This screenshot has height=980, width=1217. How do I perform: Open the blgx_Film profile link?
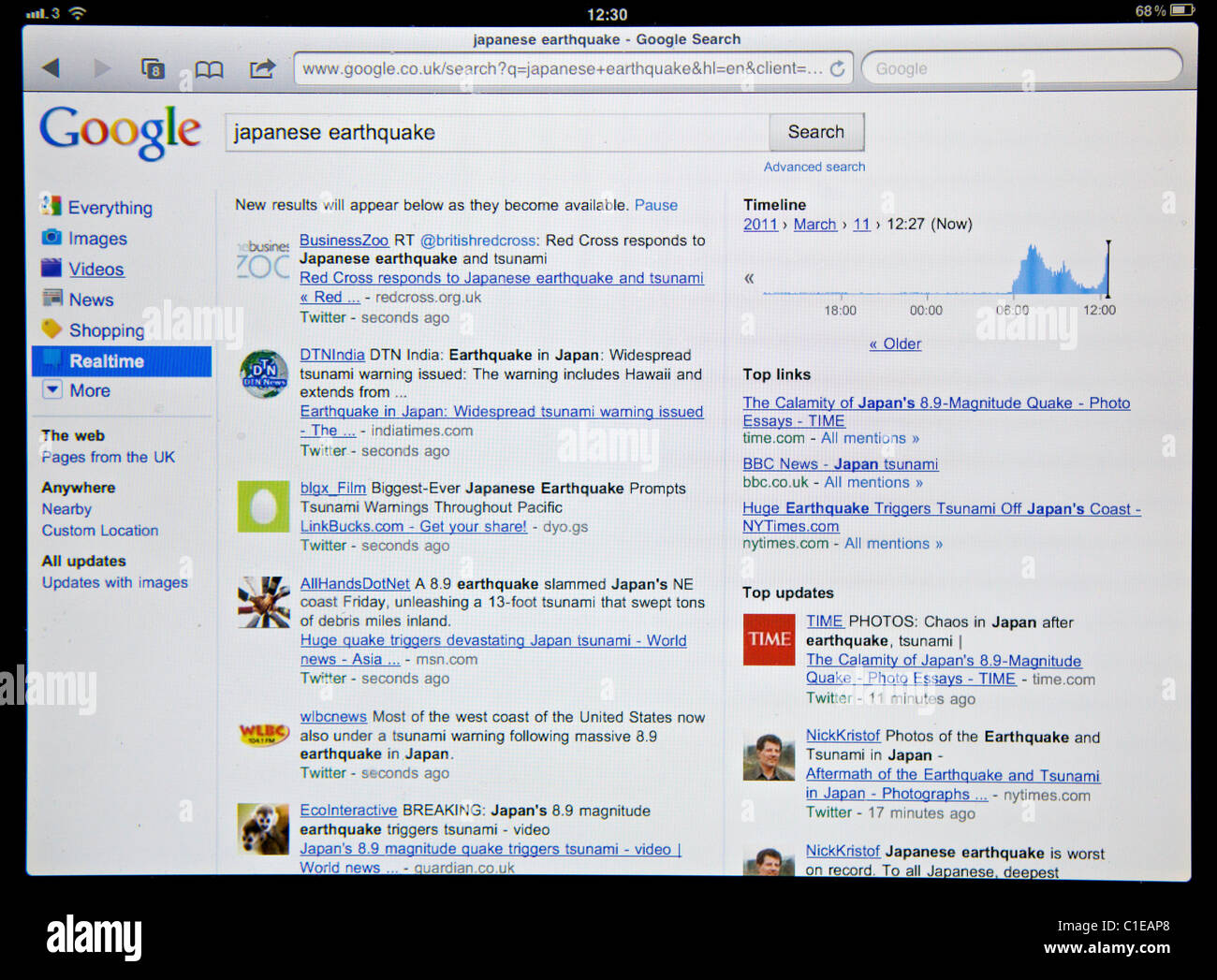tap(333, 488)
